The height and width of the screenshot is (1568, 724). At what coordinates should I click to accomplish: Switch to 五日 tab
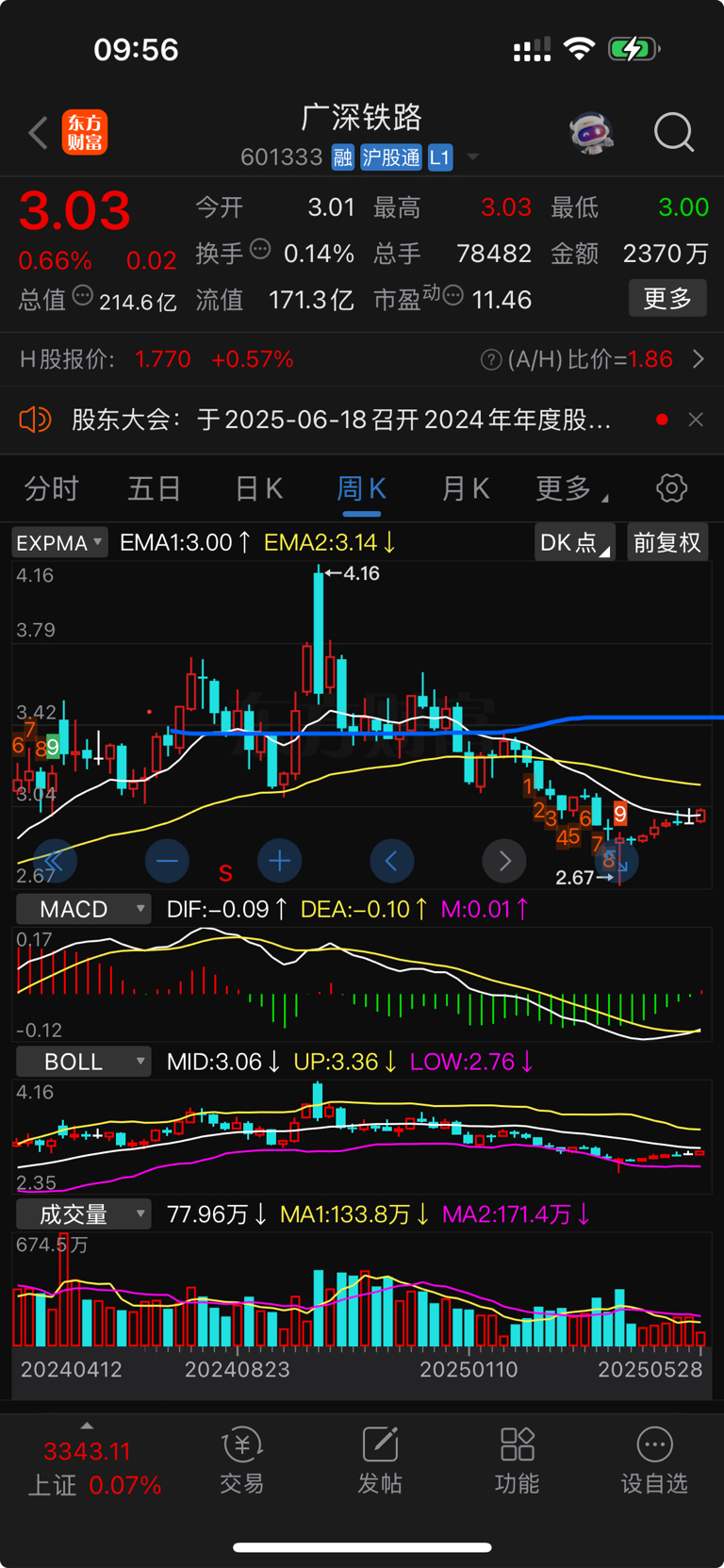point(155,488)
